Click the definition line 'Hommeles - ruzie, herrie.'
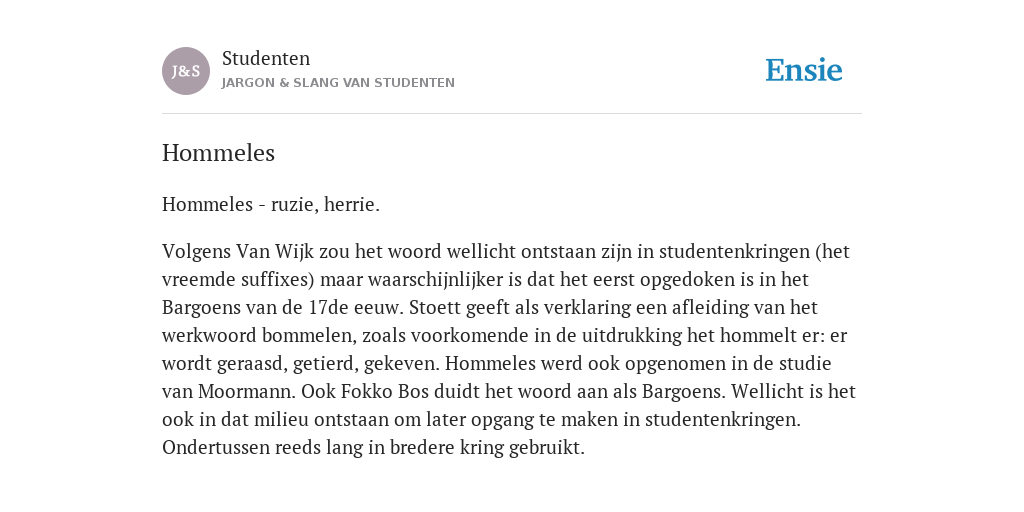Screen dimensions: 1024x512 point(270,204)
